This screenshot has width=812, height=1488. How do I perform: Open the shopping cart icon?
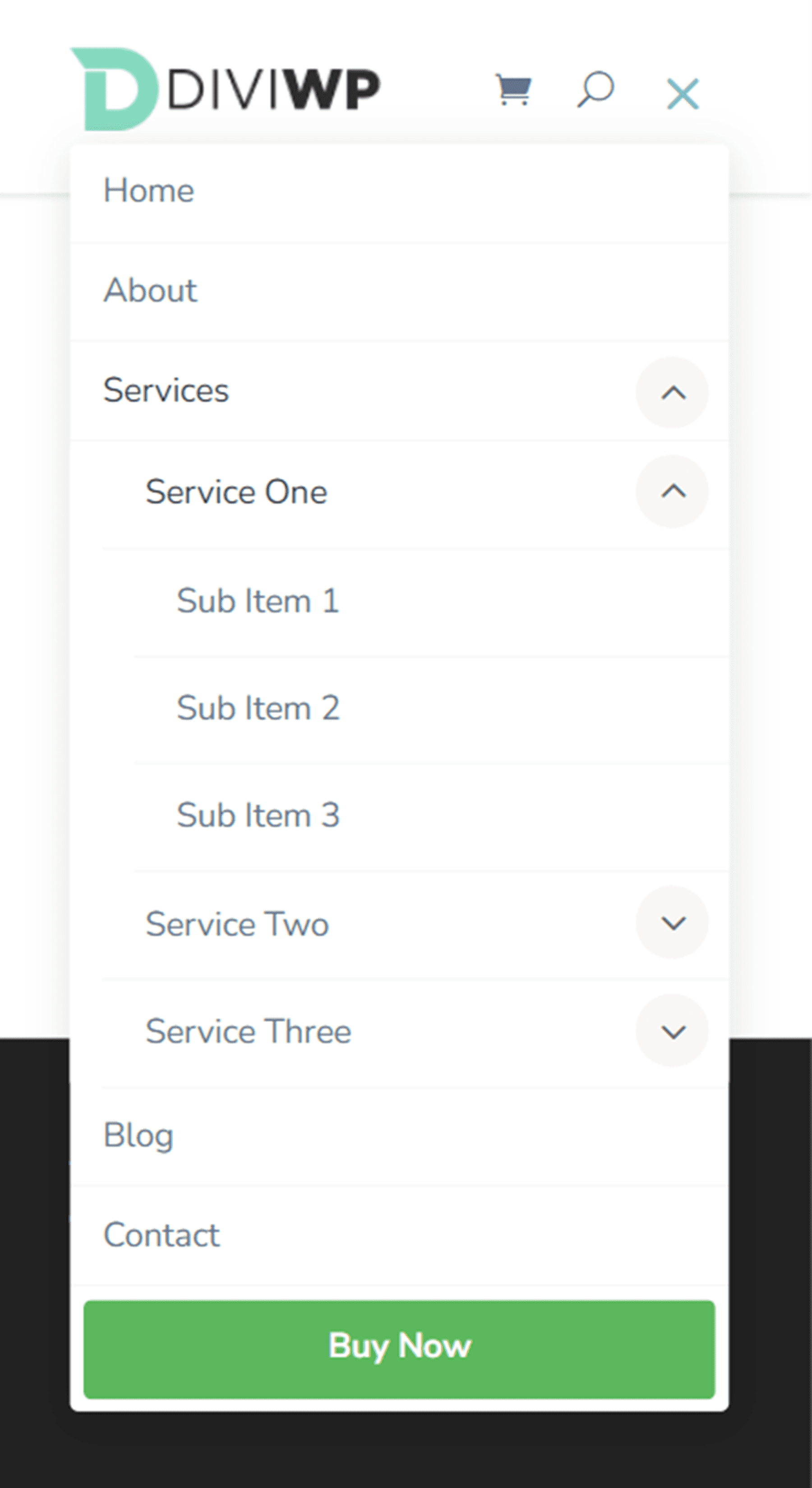pyautogui.click(x=513, y=90)
